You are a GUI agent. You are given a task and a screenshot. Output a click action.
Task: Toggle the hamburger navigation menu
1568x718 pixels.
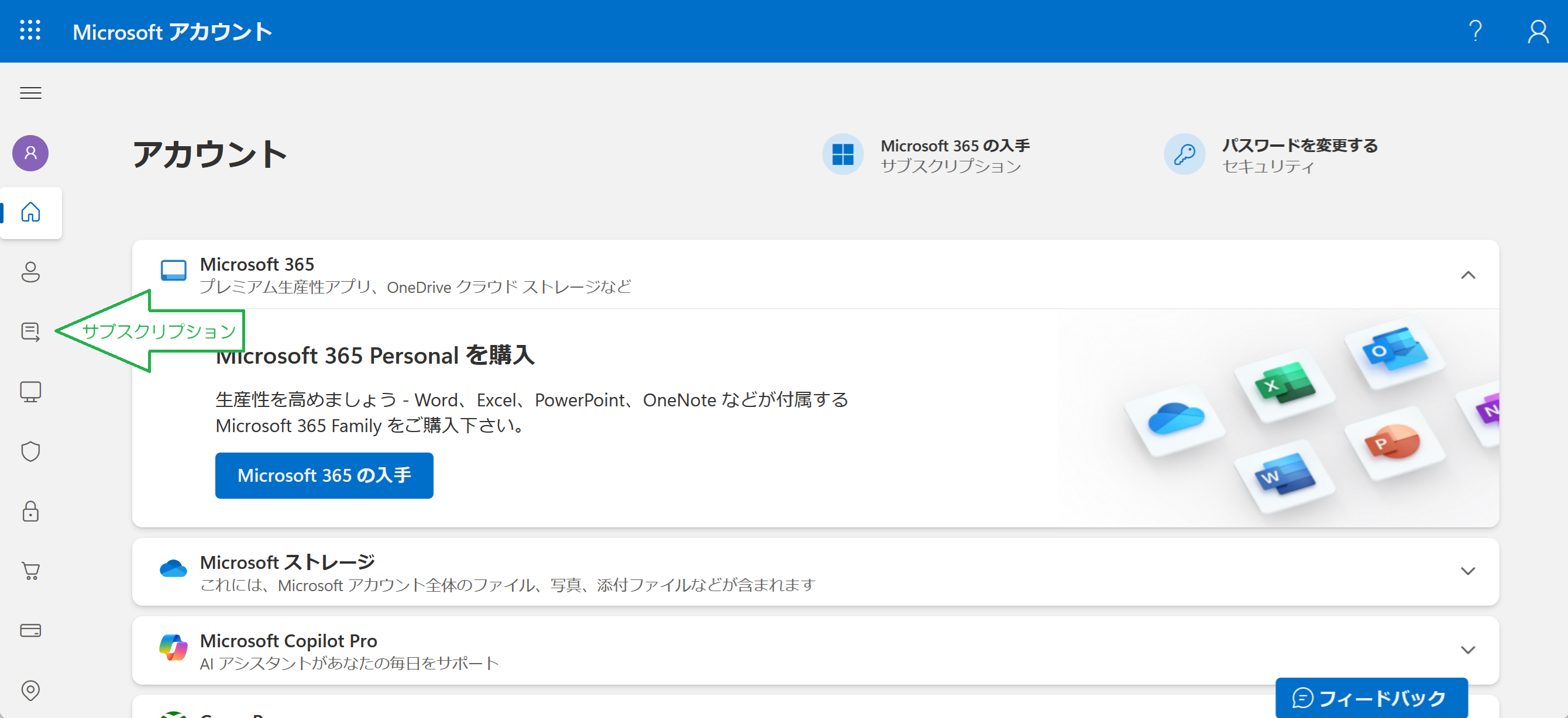pyautogui.click(x=30, y=92)
